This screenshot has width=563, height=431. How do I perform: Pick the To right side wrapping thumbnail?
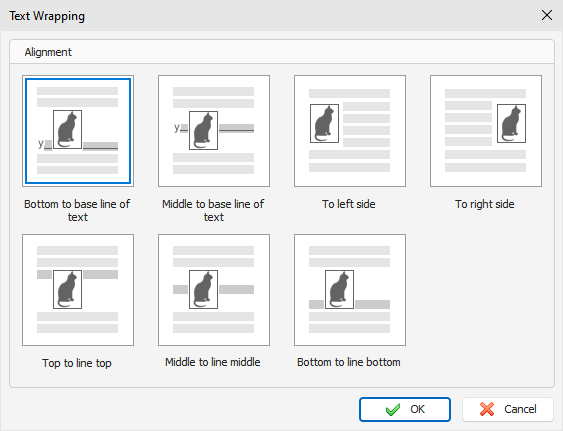click(x=486, y=131)
